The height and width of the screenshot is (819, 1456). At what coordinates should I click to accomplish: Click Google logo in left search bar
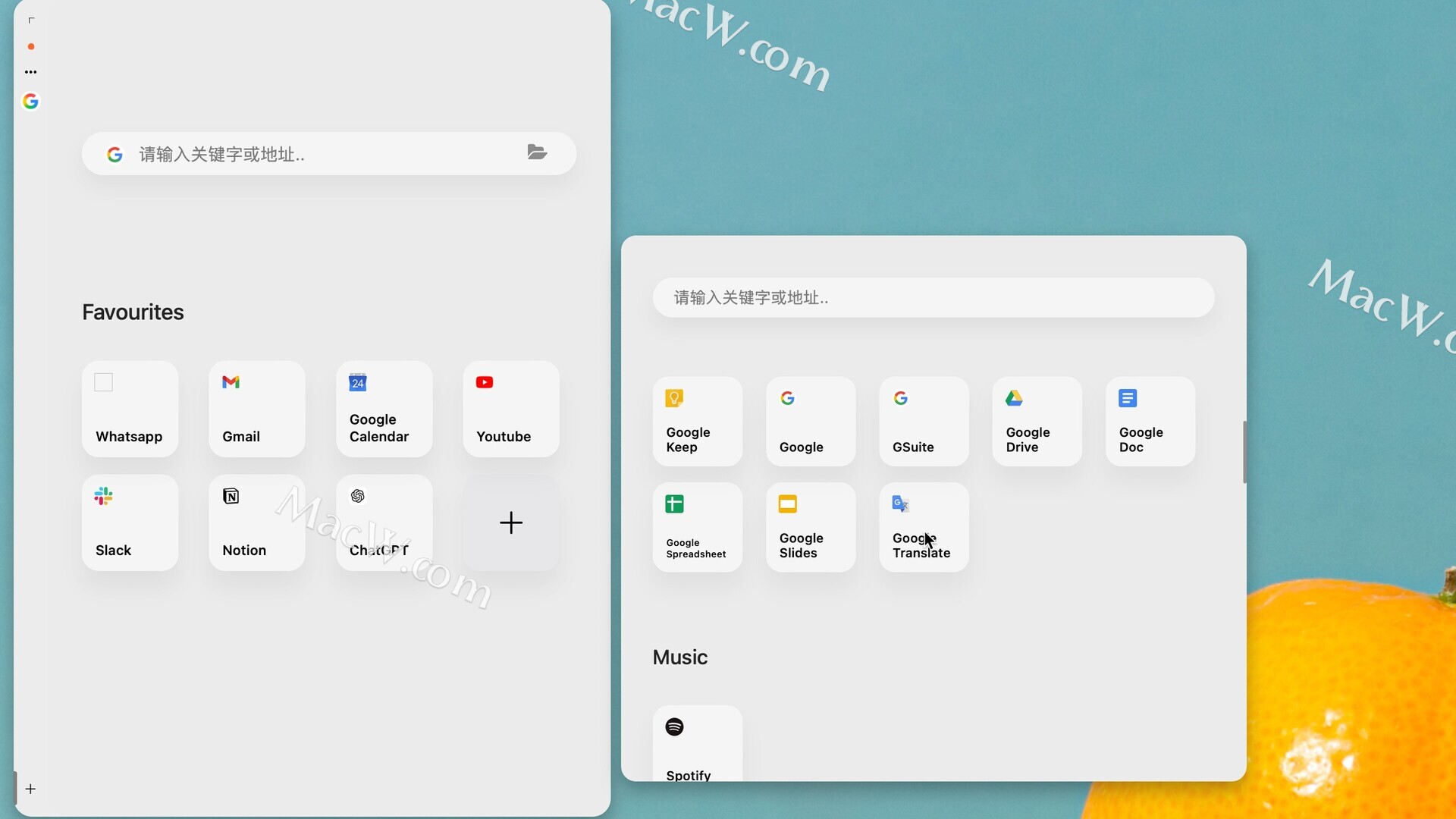click(115, 155)
